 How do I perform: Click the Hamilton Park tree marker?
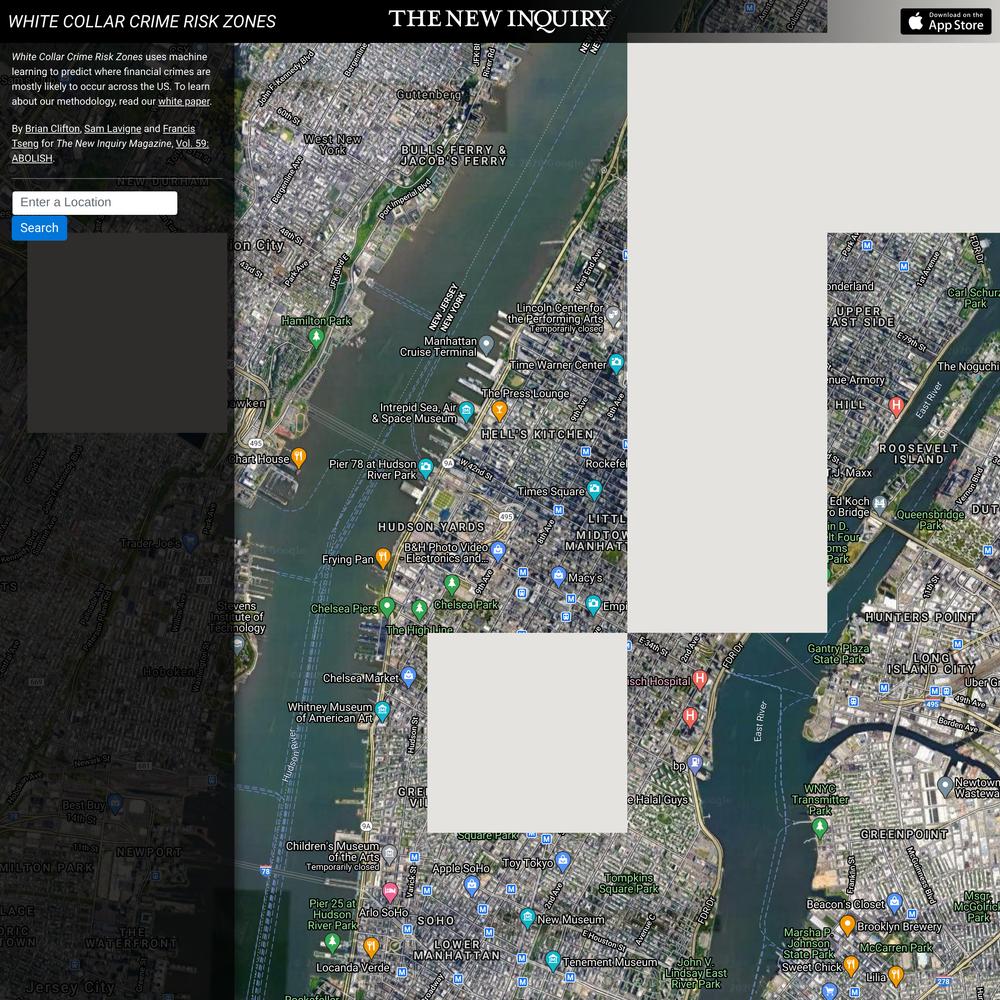pyautogui.click(x=316, y=336)
